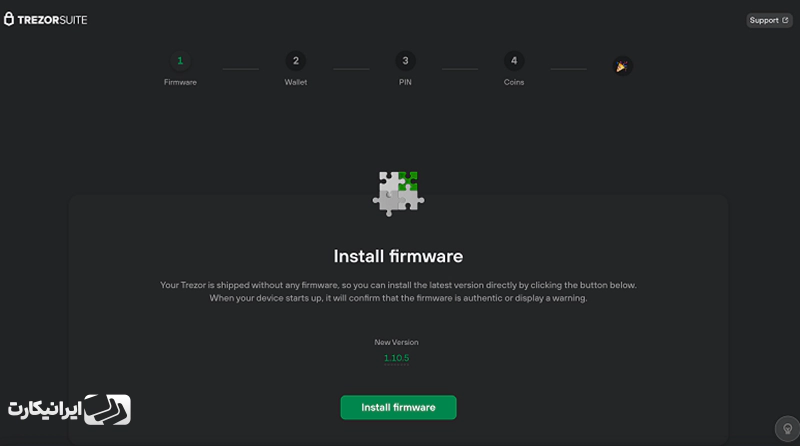Click the TREZORSUITE title text
Screen dimensions: 800x446
(x=52, y=20)
